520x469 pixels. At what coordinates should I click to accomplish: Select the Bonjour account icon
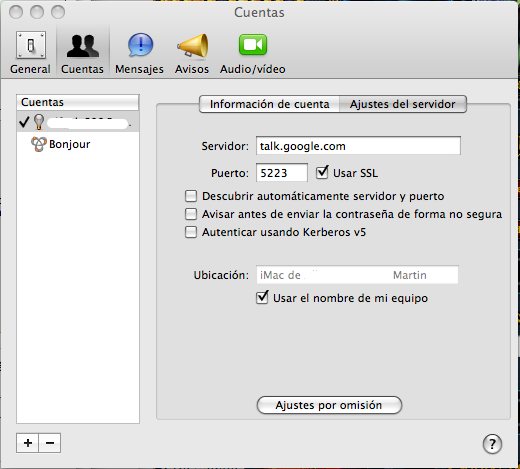tap(39, 144)
